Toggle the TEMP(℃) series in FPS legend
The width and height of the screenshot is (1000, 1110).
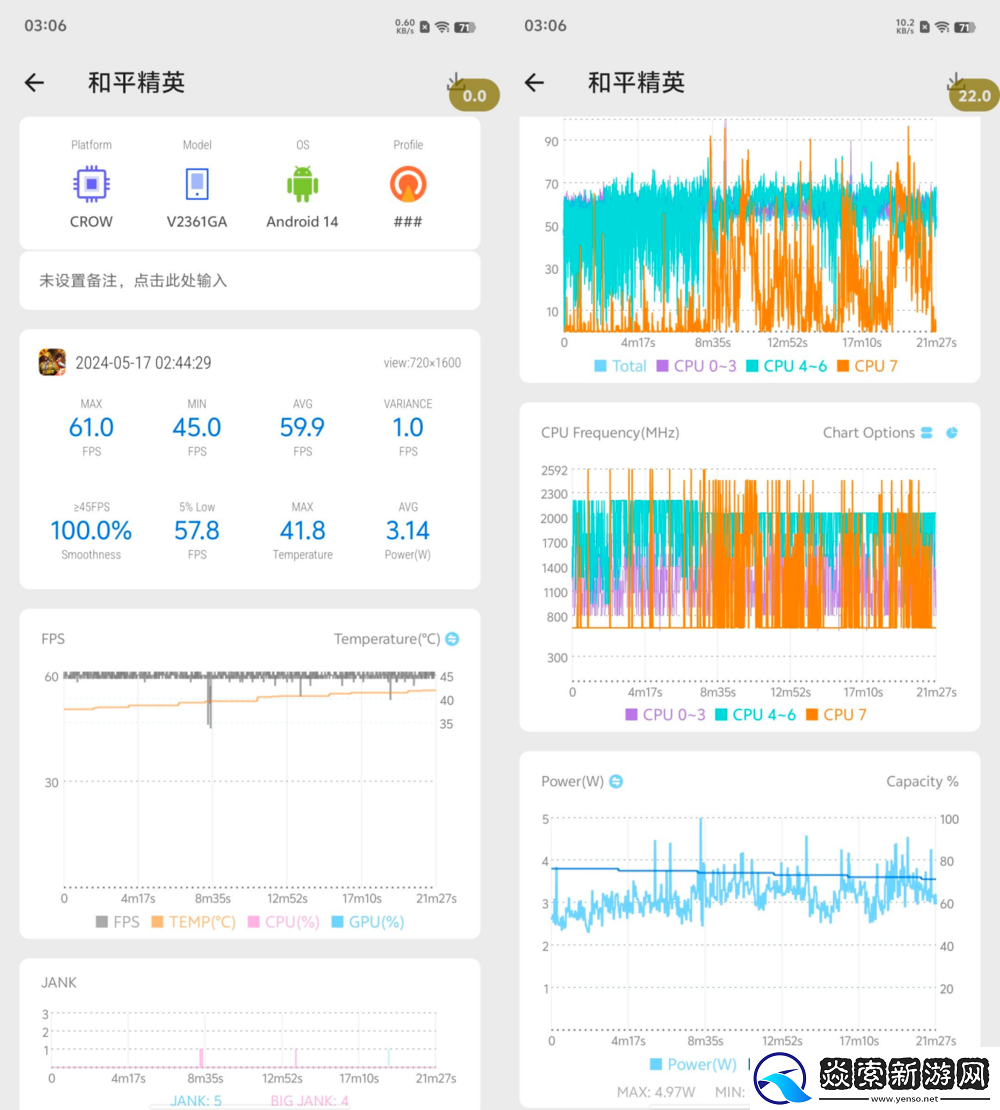pyautogui.click(x=193, y=922)
